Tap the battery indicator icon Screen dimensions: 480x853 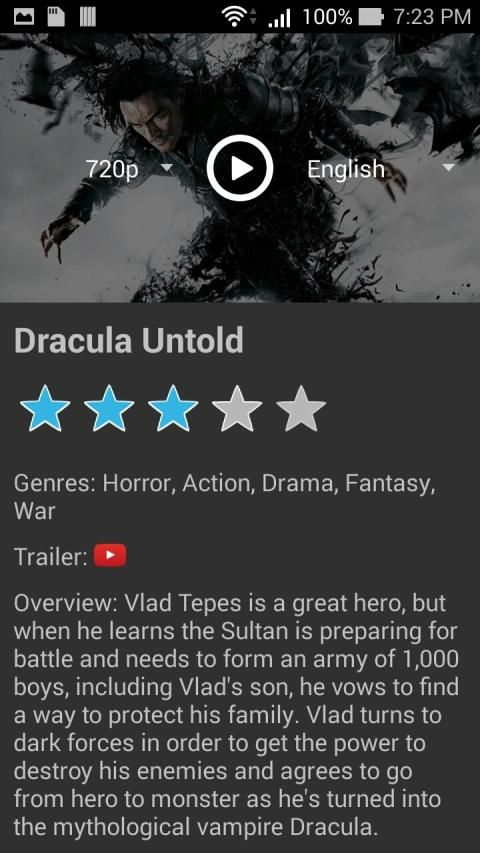(x=371, y=17)
